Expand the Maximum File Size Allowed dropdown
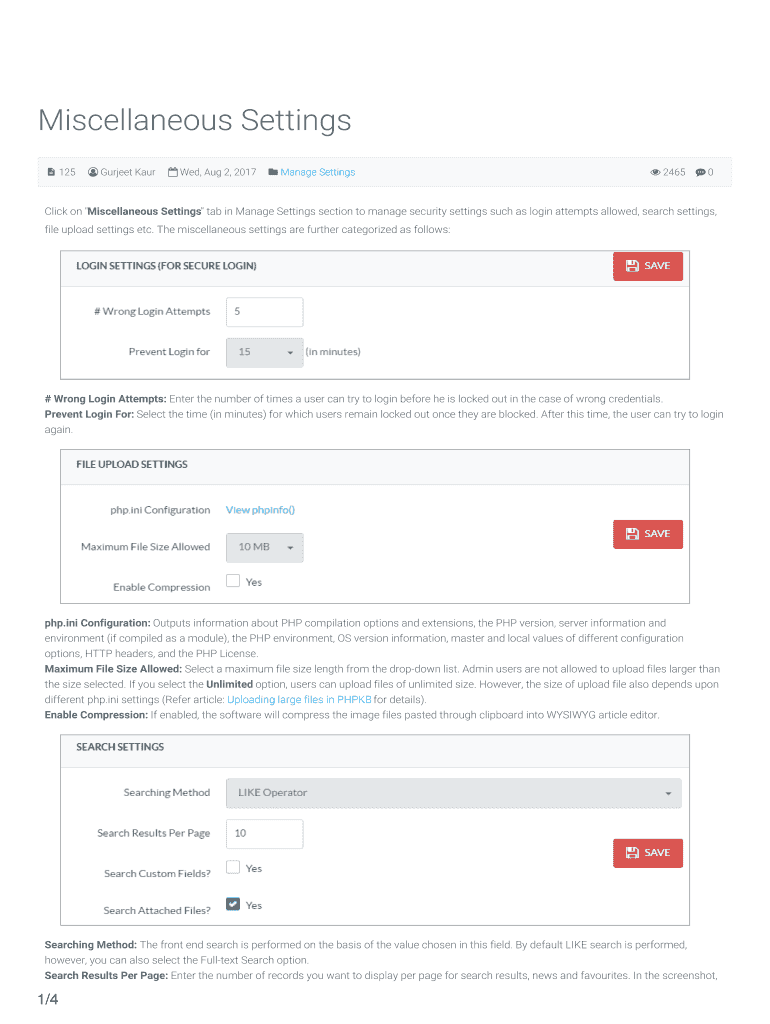Image resolution: width=770 pixels, height=1024 pixels. click(x=265, y=547)
